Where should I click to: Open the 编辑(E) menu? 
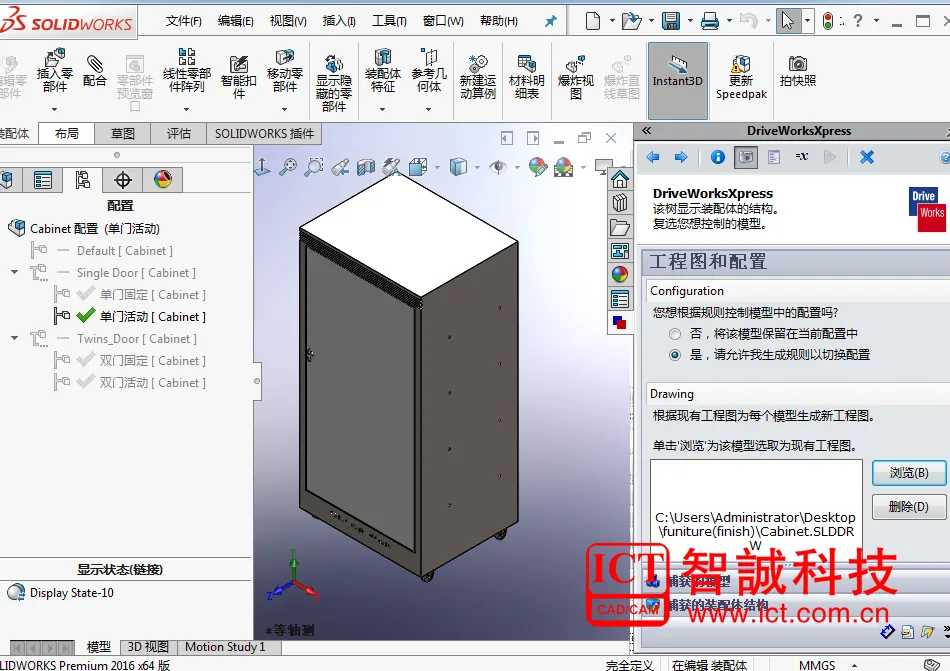(x=236, y=21)
